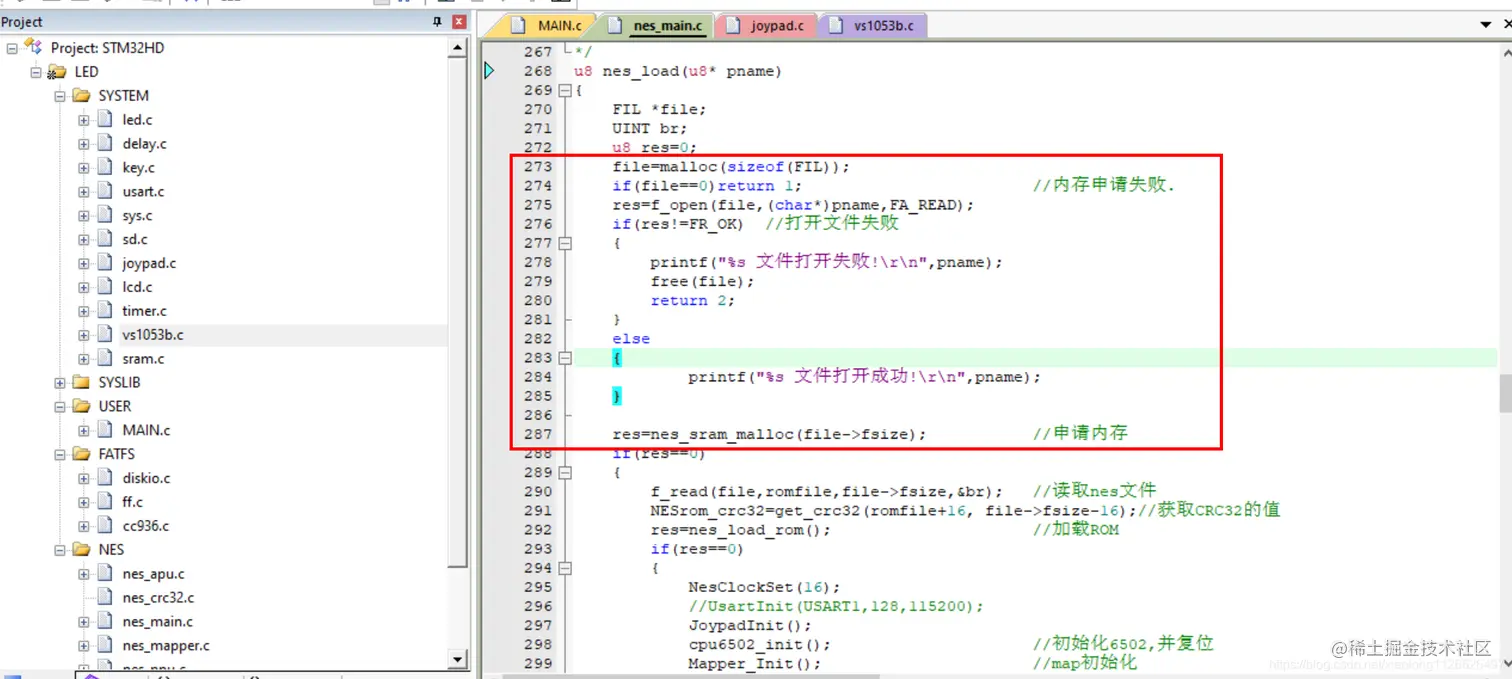The image size is (1512, 679).
Task: Click project tree scrollbar up arrow
Action: click(x=458, y=47)
